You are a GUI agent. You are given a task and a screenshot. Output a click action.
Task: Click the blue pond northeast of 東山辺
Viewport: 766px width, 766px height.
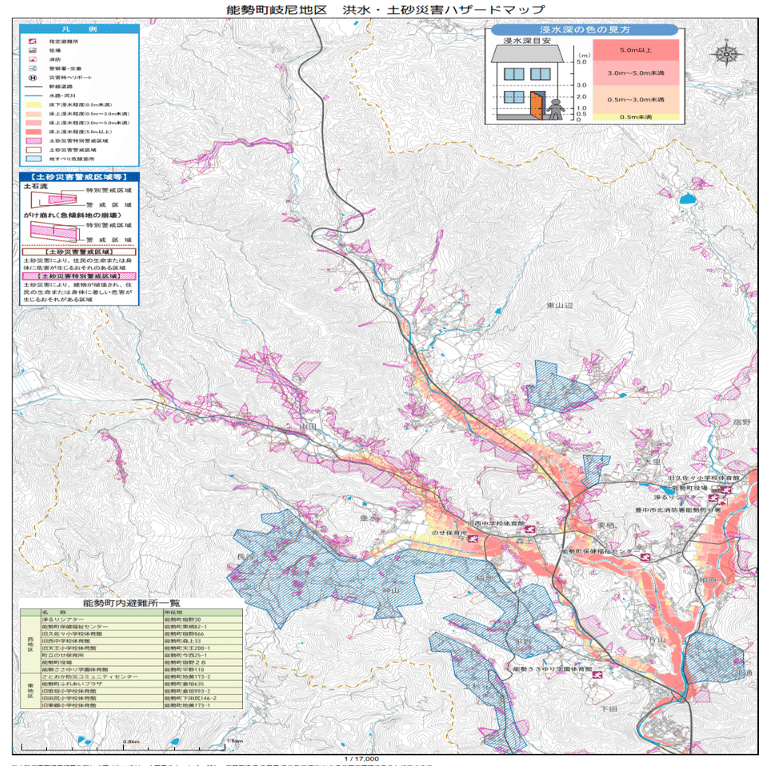(x=686, y=198)
